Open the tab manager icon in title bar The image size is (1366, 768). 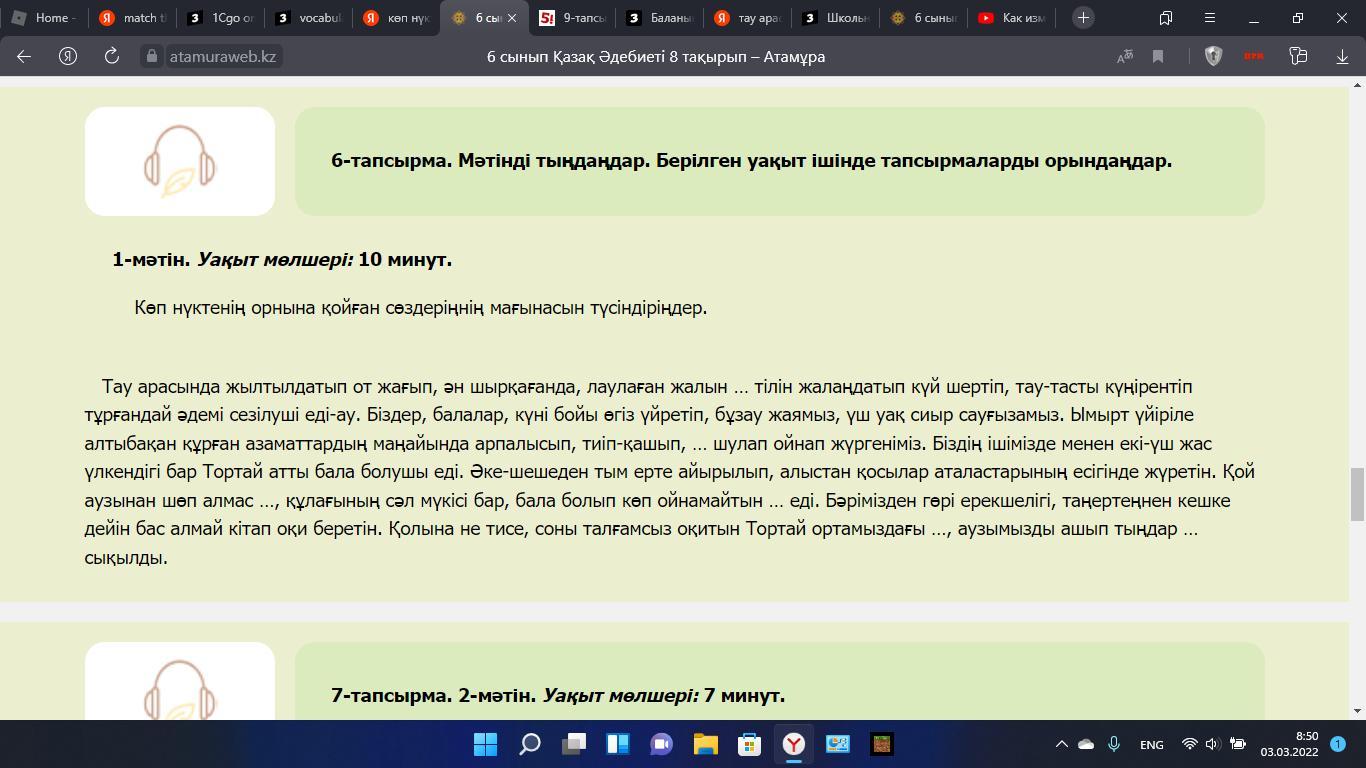pyautogui.click(x=1166, y=17)
